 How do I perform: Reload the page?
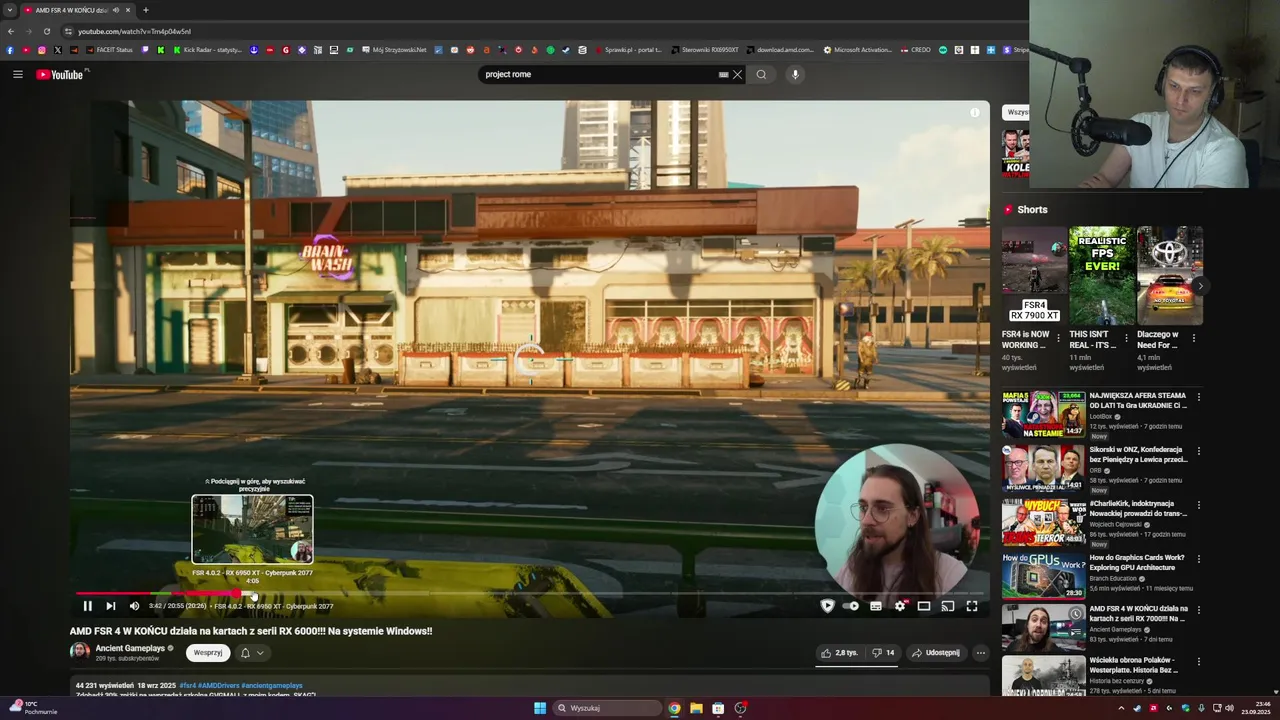[x=46, y=31]
